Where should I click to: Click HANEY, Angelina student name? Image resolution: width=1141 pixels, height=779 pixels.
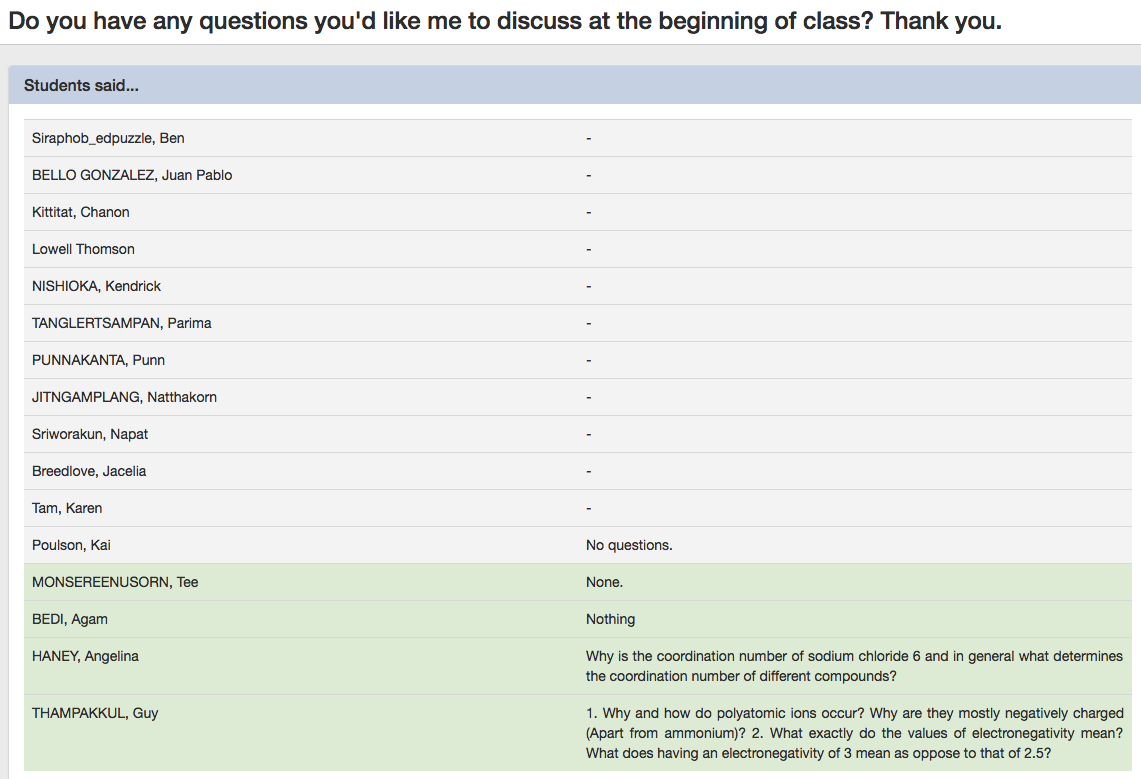point(85,656)
